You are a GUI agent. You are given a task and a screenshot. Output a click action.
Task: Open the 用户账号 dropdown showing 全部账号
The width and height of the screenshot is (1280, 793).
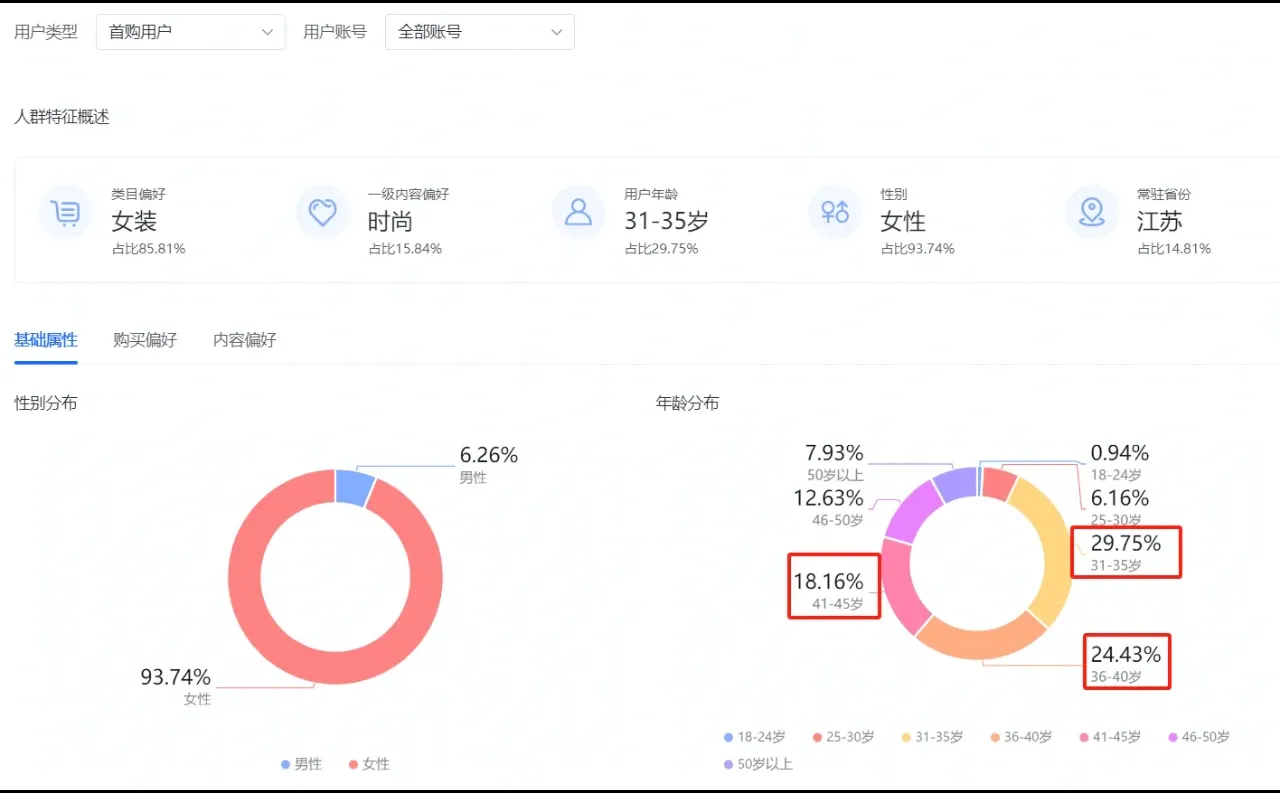[479, 31]
